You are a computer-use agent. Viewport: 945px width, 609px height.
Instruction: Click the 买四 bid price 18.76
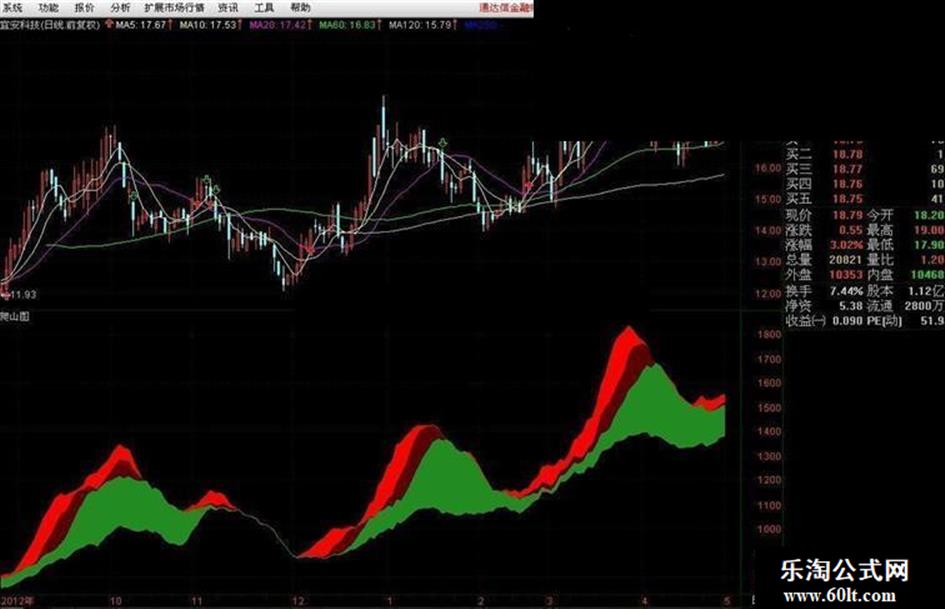[847, 185]
